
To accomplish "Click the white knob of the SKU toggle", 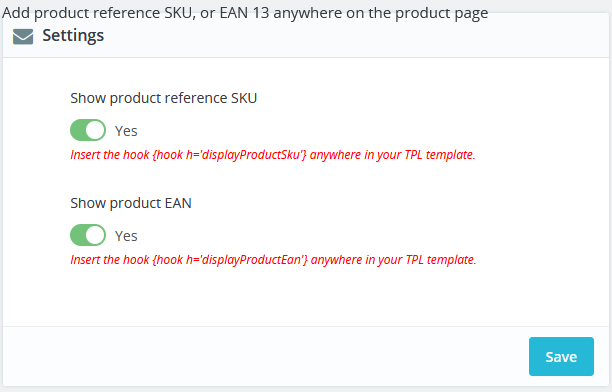I will click(95, 130).
